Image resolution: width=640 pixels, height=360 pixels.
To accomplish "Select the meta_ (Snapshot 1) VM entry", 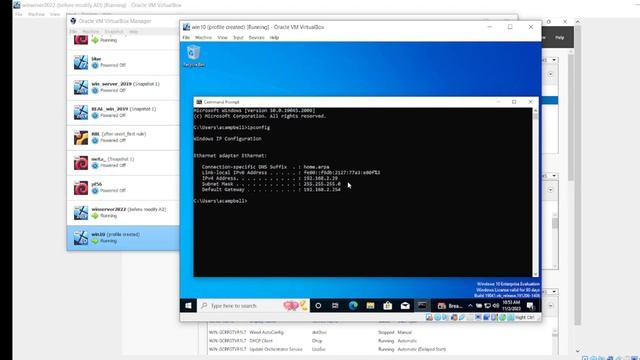I will tap(123, 162).
